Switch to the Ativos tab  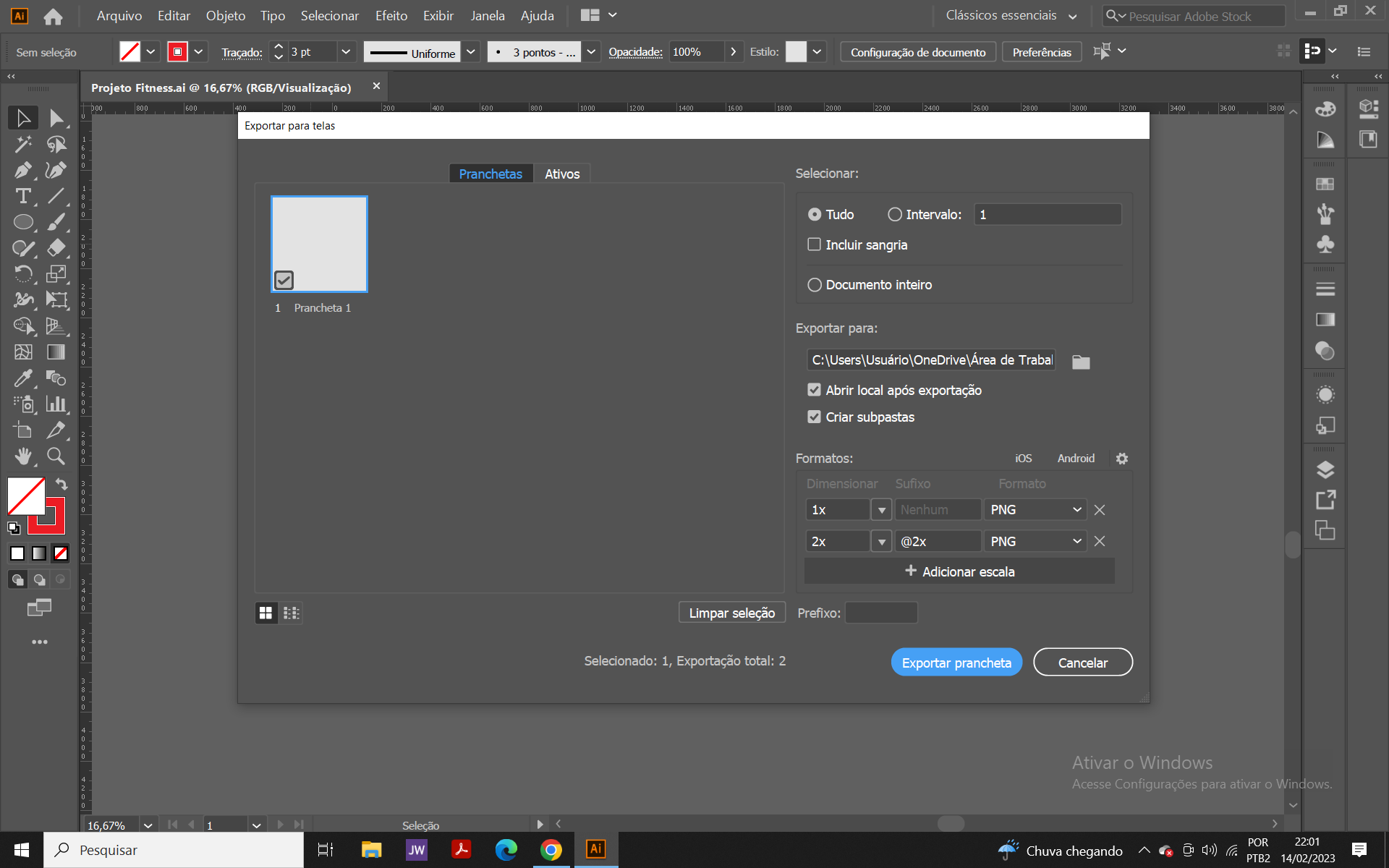[x=562, y=174]
